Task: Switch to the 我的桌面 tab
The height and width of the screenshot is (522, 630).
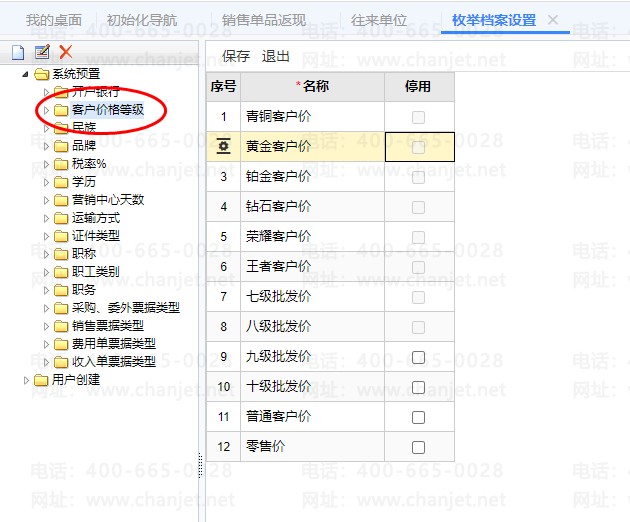Action: (x=54, y=20)
